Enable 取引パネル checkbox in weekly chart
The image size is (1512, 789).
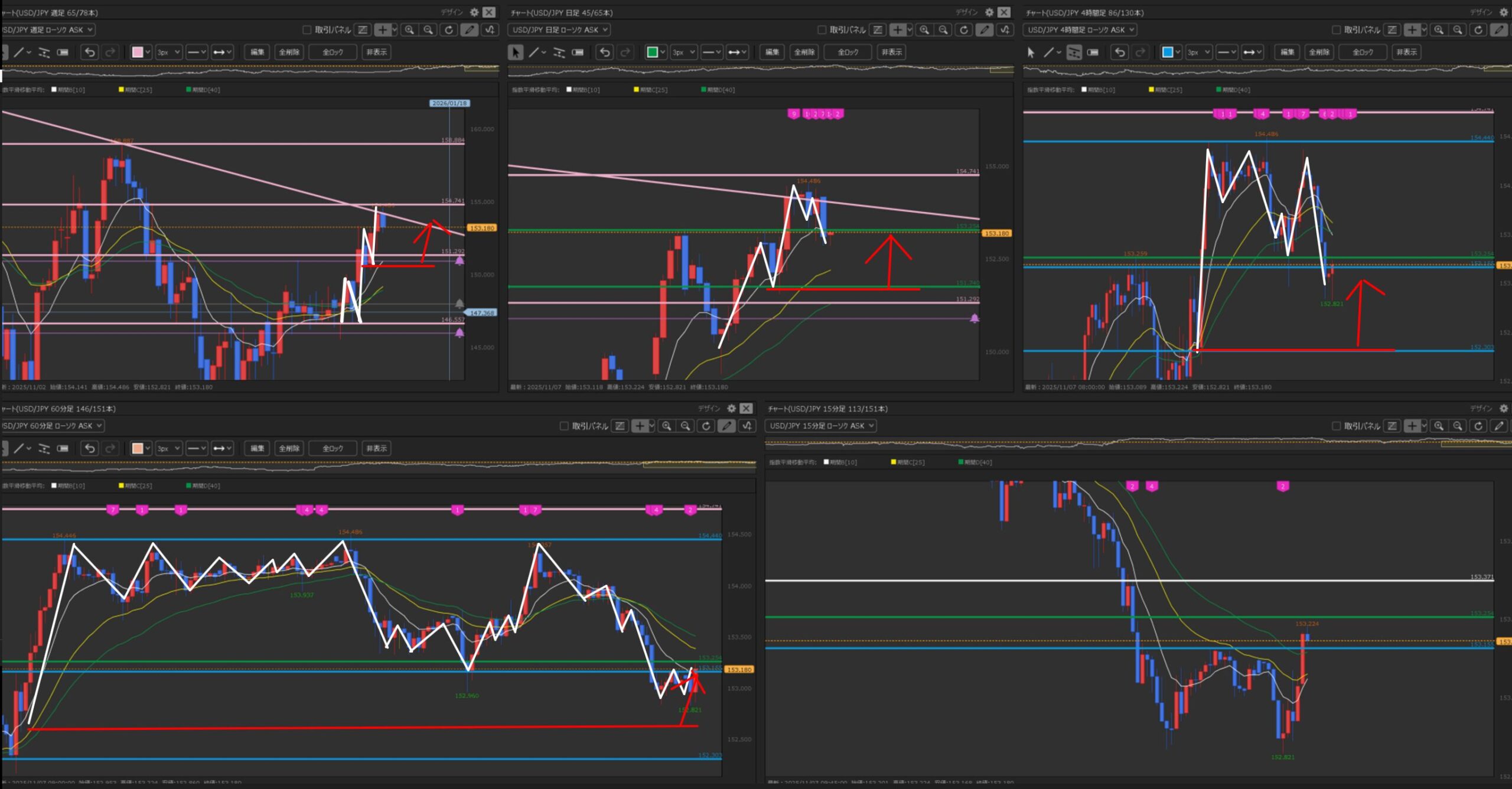(307, 30)
